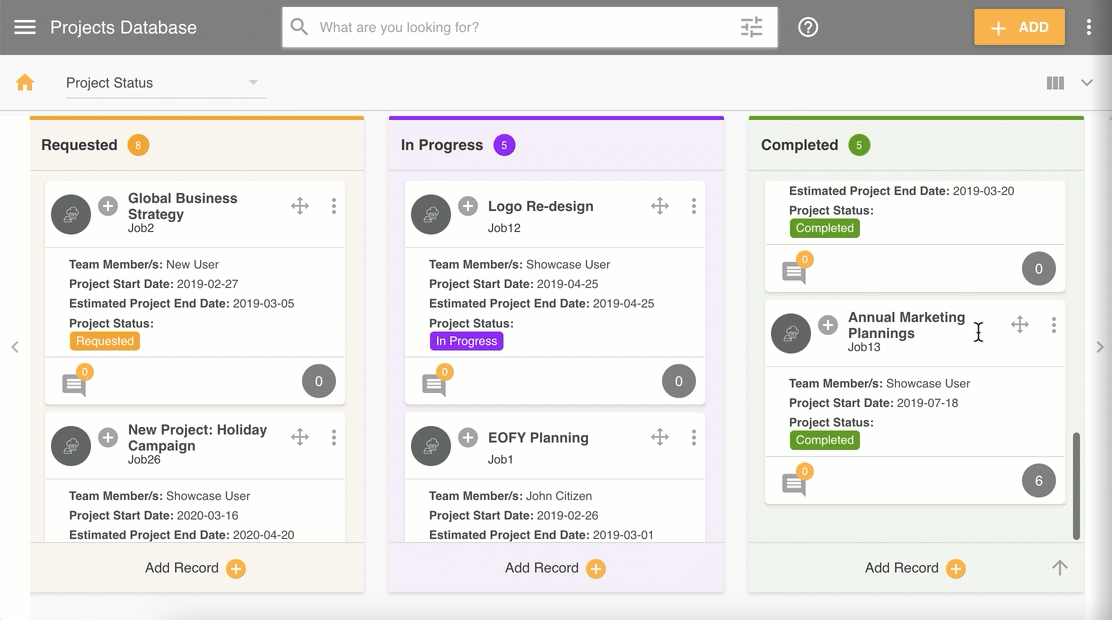The height and width of the screenshot is (620, 1112).
Task: Click plus icon beside New Project: Holiday Campaign
Action: pyautogui.click(x=108, y=437)
